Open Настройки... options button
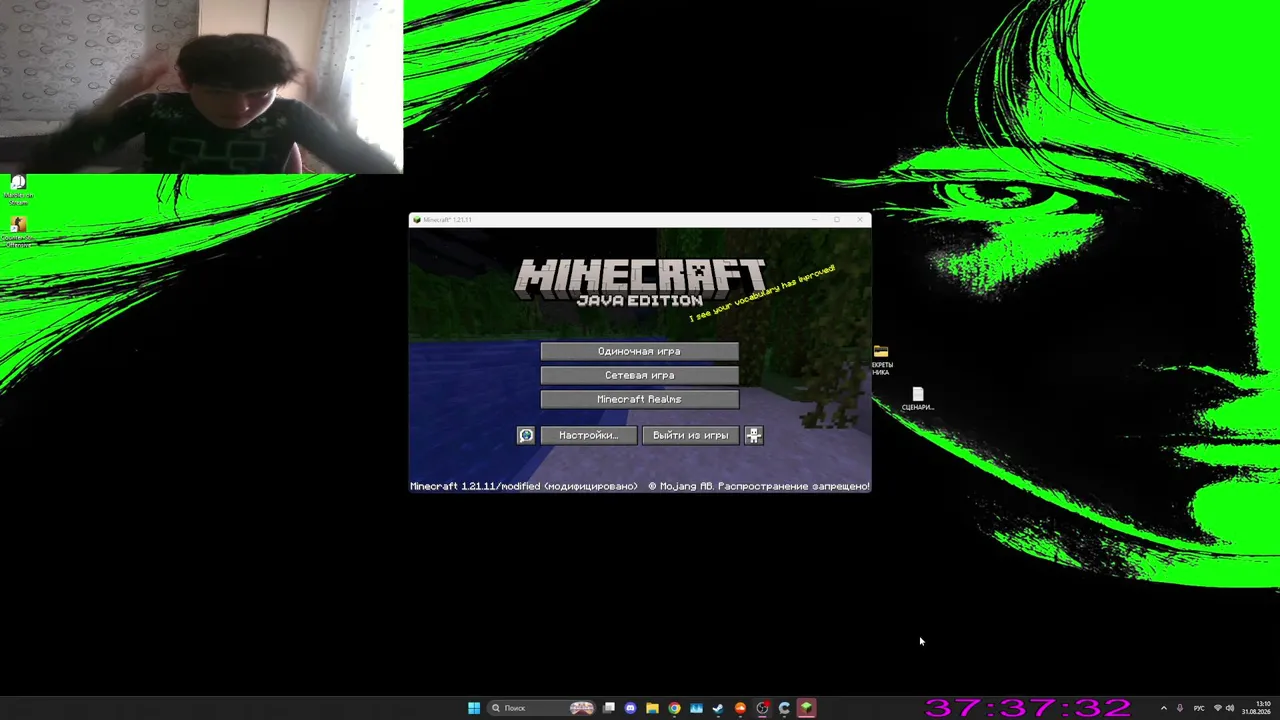Image resolution: width=1280 pixels, height=720 pixels. point(589,435)
